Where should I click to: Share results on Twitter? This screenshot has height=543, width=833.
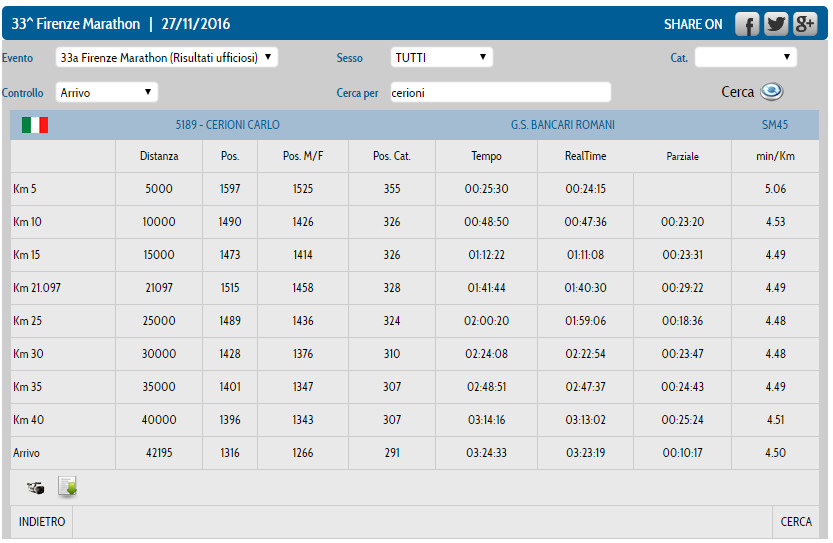(x=776, y=24)
